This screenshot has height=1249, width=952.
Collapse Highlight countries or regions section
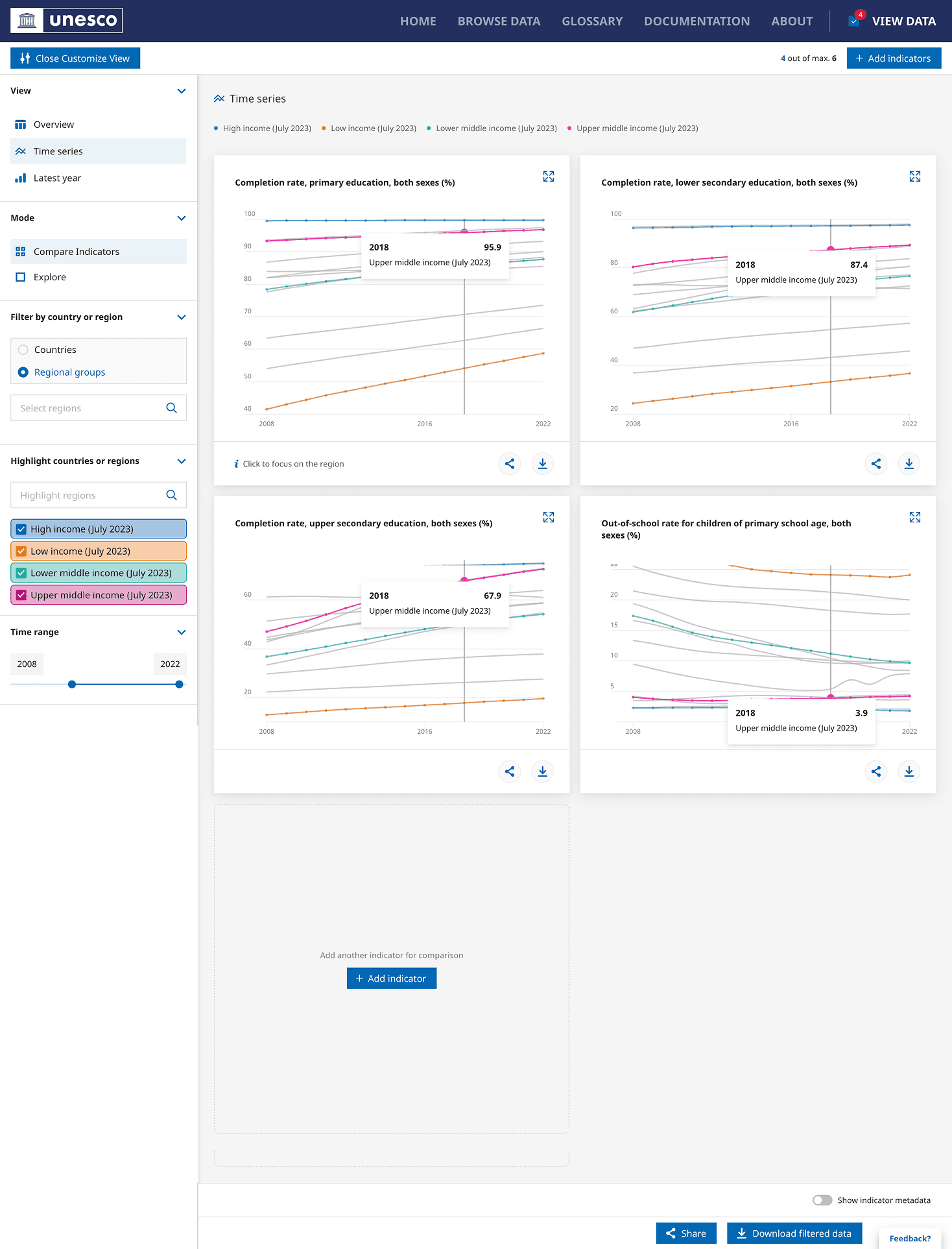(x=182, y=461)
